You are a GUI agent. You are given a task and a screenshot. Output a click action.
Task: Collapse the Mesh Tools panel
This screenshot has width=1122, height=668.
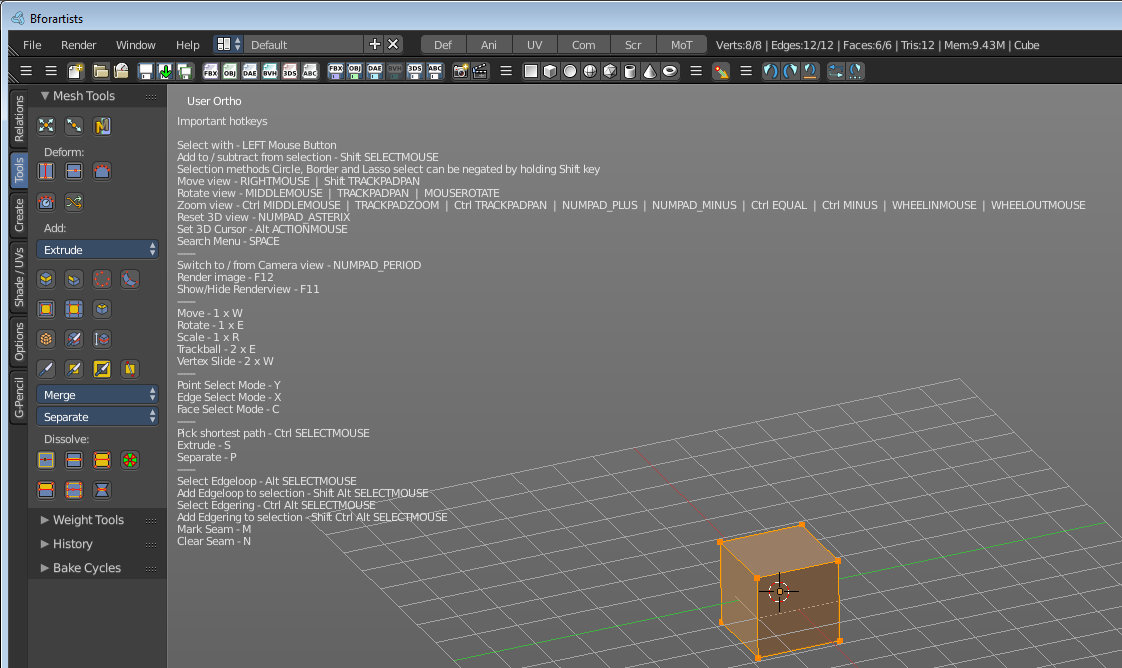tap(84, 96)
